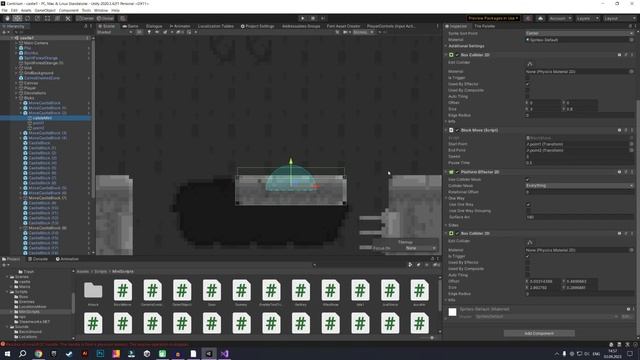Image resolution: width=640 pixels, height=360 pixels.
Task: Open Sprite Sort Point Center dropdown
Action: click(x=580, y=33)
